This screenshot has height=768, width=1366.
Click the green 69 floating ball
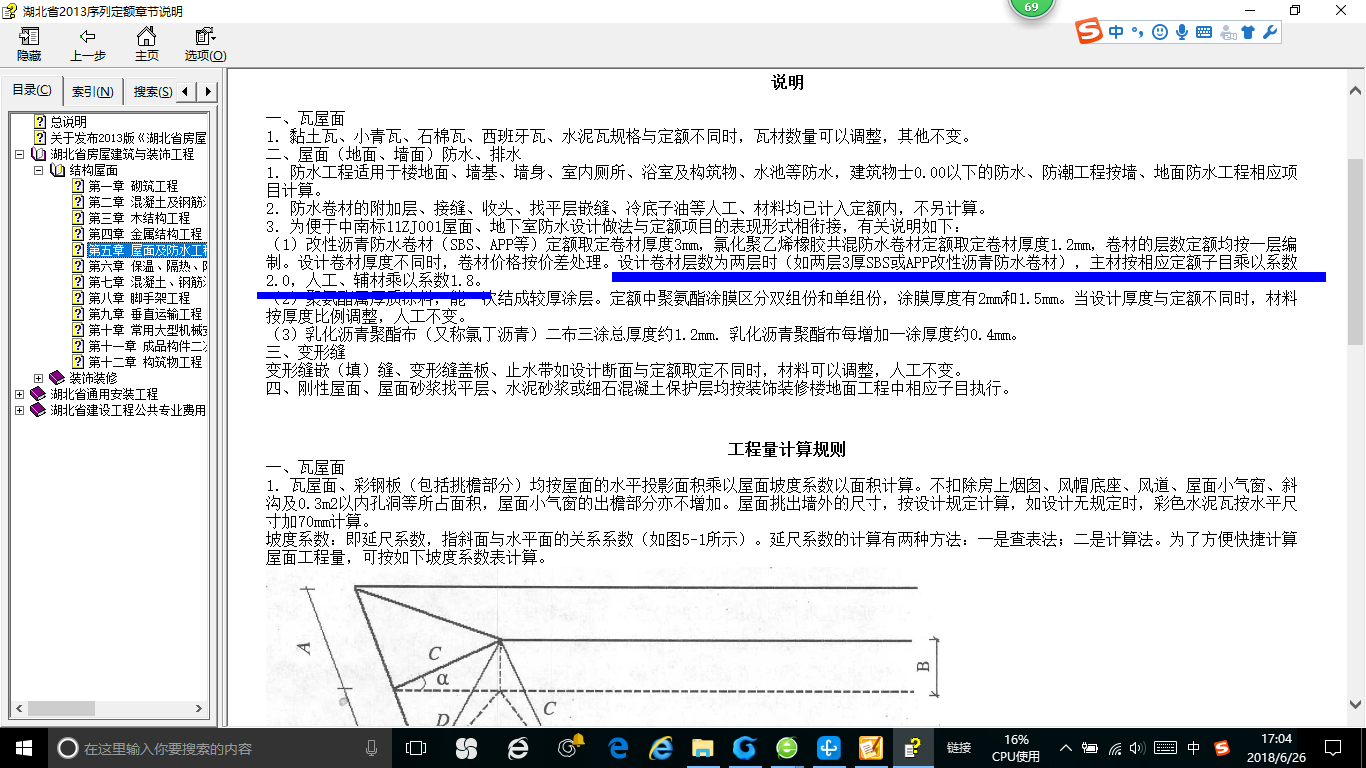click(1031, 7)
